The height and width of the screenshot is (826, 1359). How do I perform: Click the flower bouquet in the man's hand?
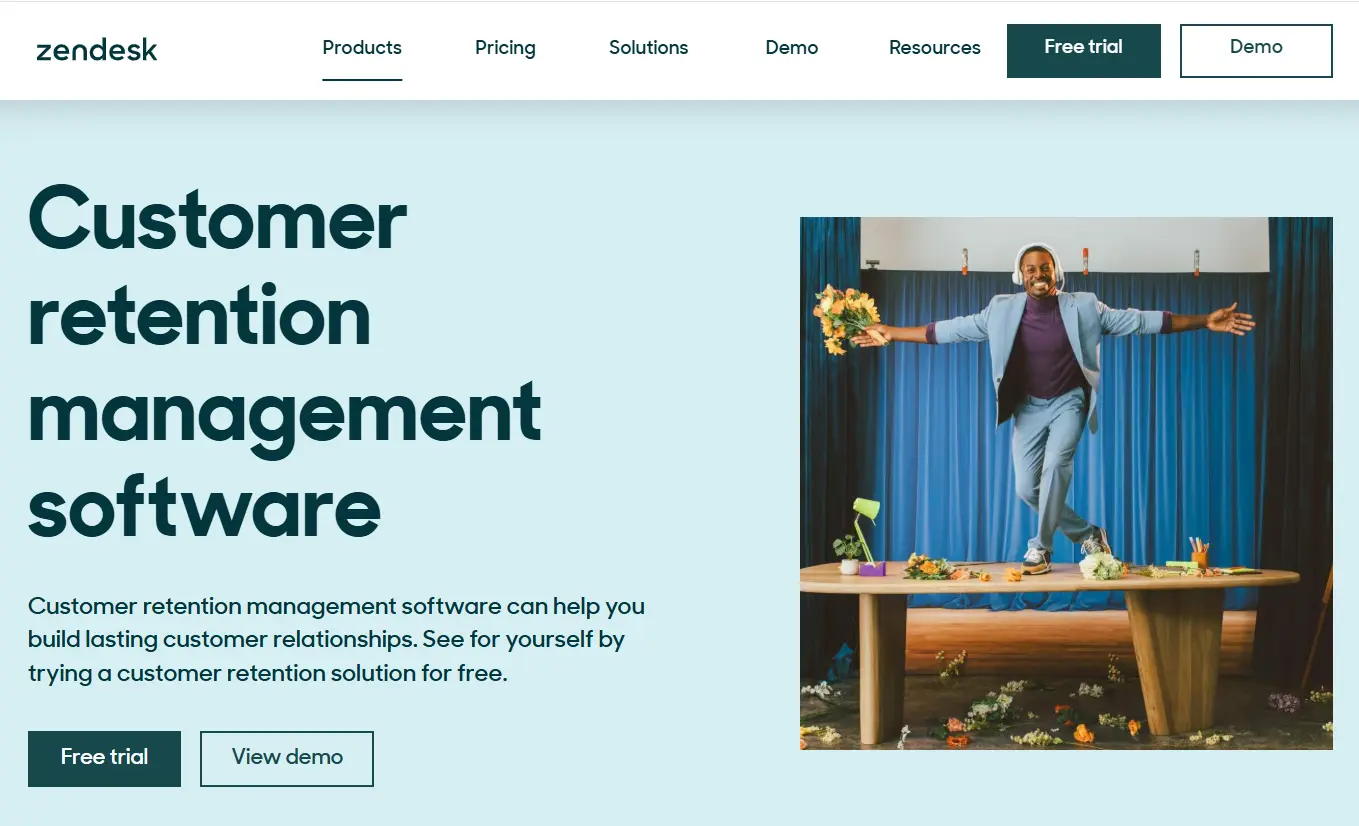pyautogui.click(x=846, y=318)
